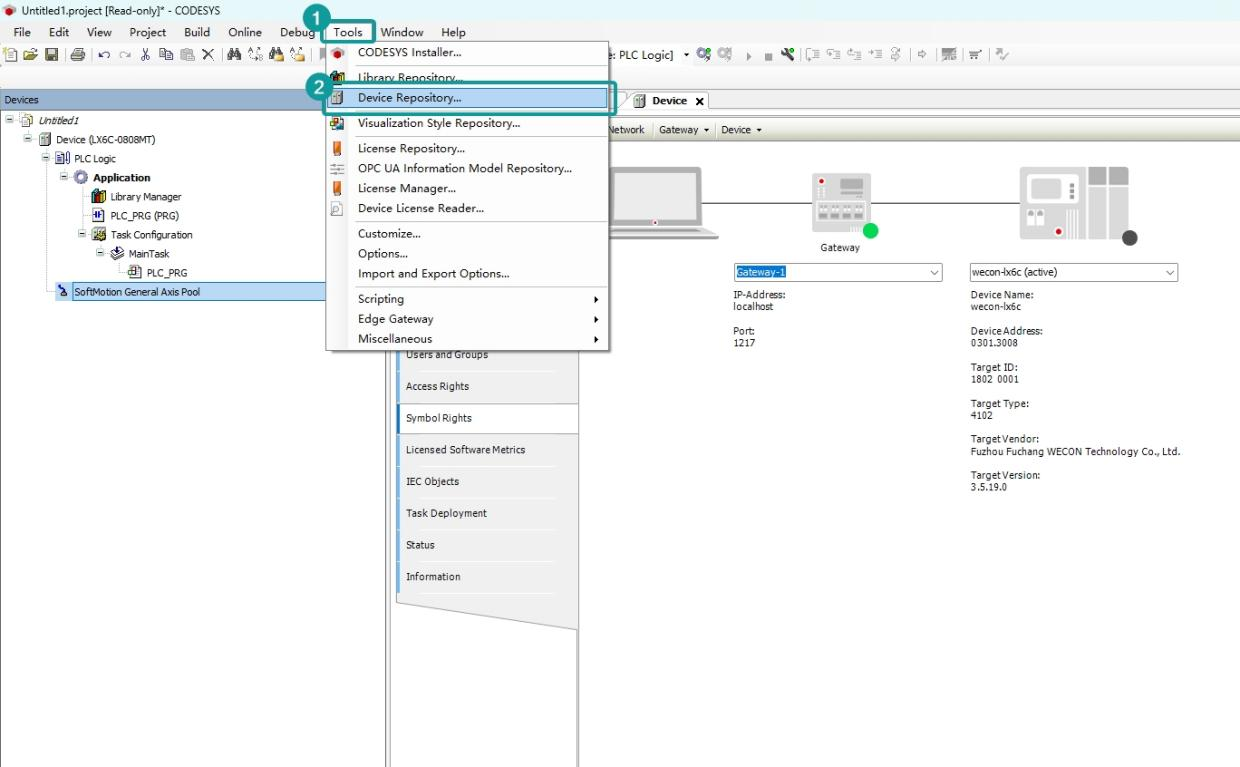Open the License Manager menu item
Image resolution: width=1240 pixels, height=767 pixels.
click(x=406, y=188)
